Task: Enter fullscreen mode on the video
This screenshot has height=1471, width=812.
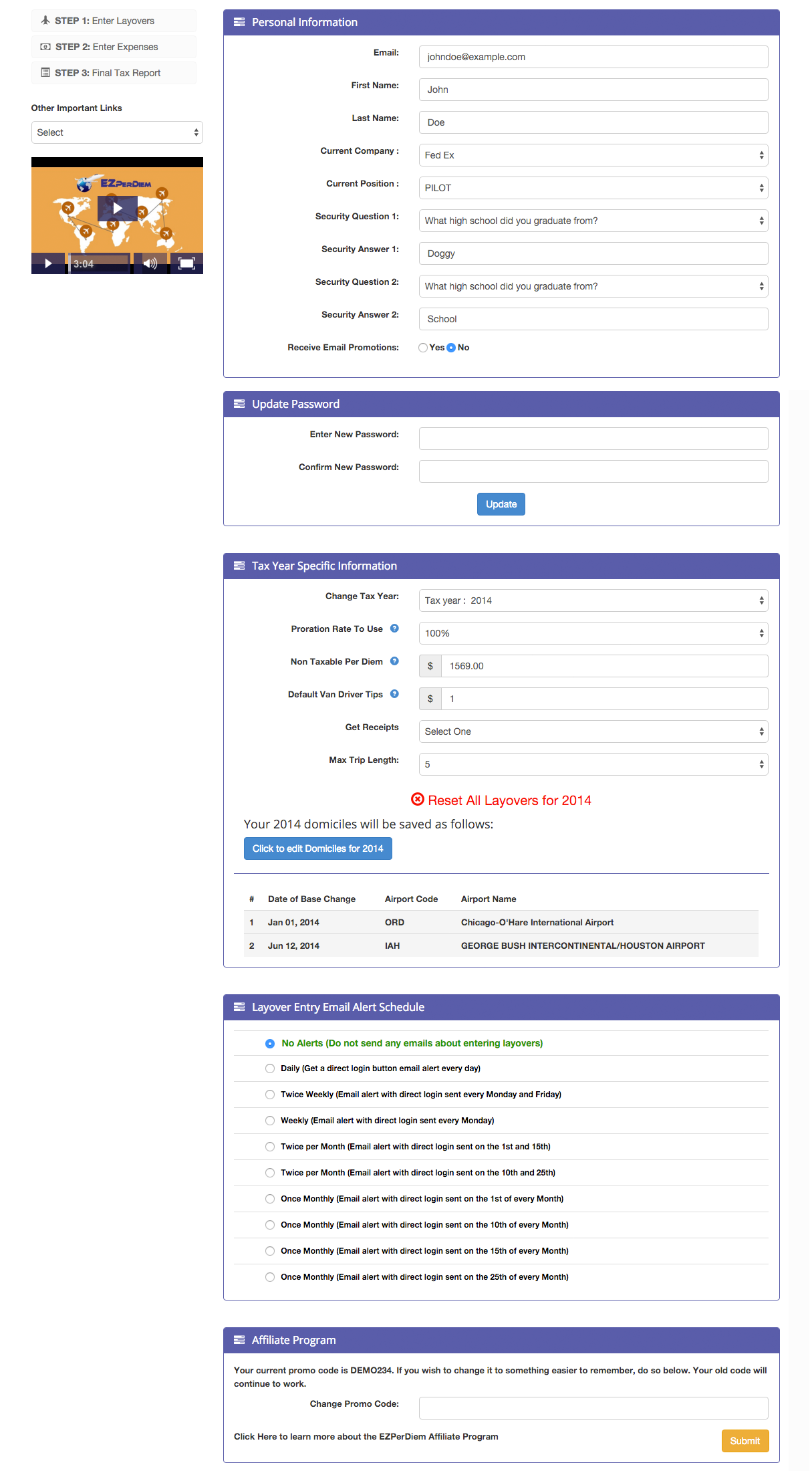Action: point(186,263)
